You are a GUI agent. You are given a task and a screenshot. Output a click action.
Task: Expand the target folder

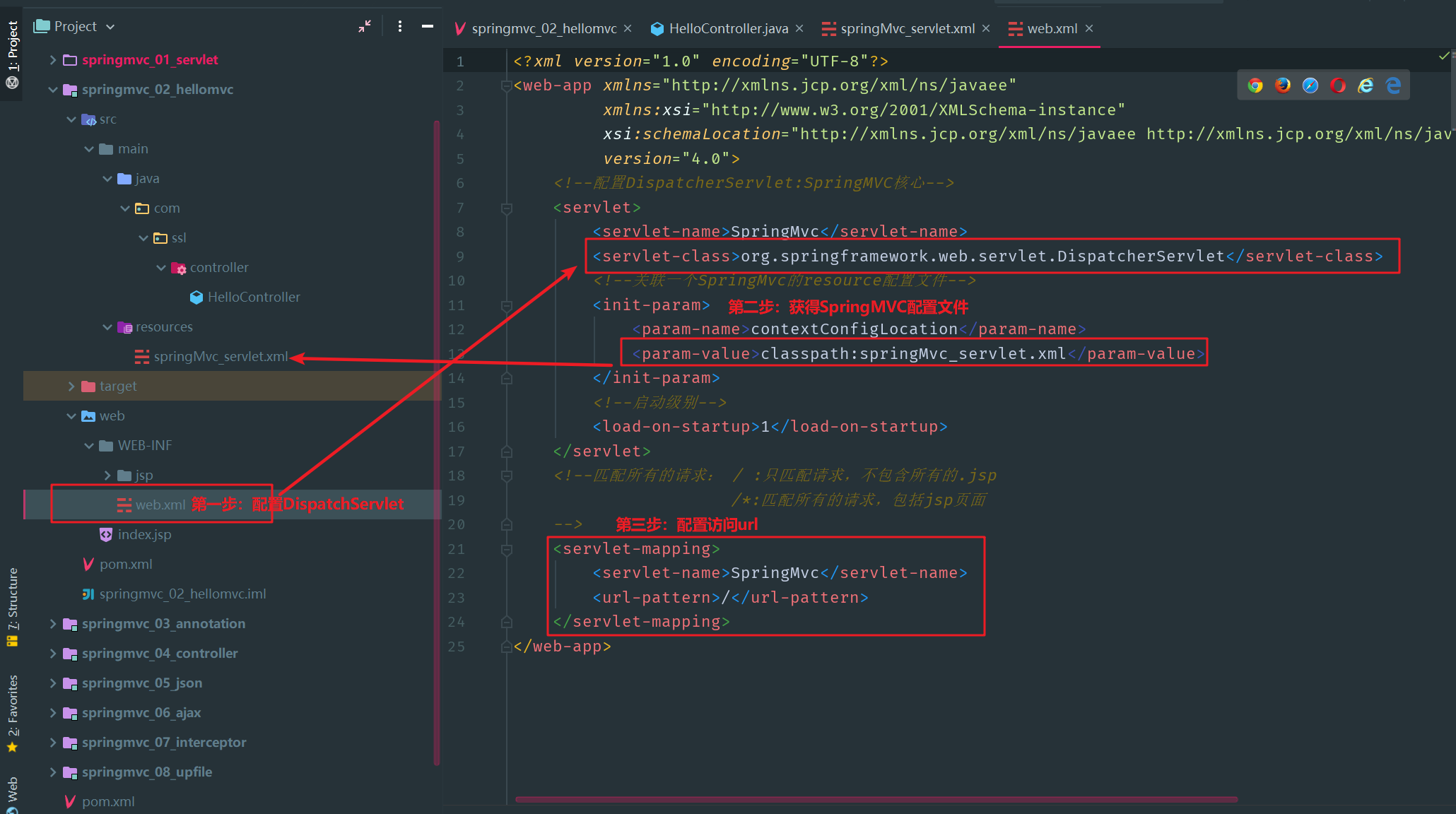71,387
